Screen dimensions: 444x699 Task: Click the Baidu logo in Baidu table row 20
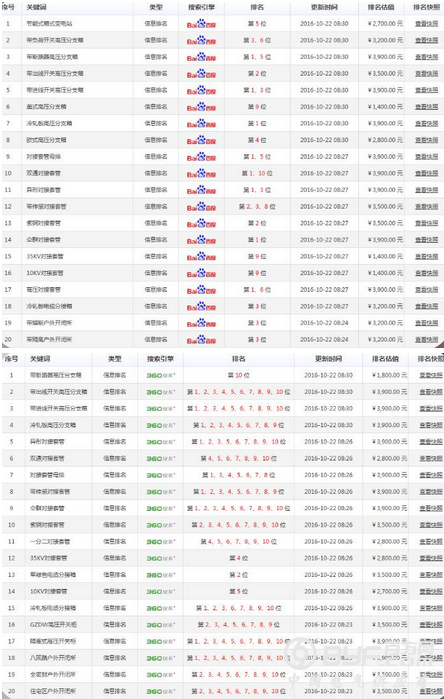tap(201, 340)
